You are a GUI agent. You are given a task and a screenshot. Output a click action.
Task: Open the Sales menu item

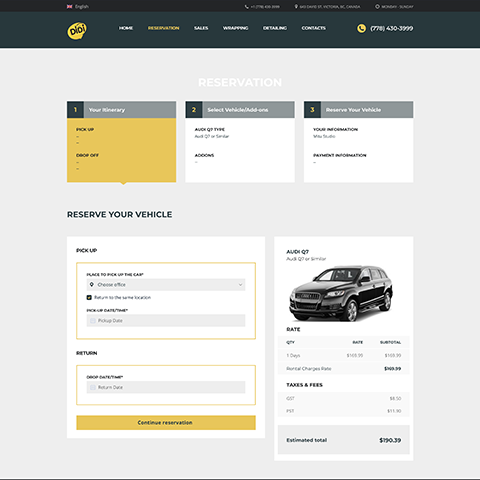tap(201, 28)
